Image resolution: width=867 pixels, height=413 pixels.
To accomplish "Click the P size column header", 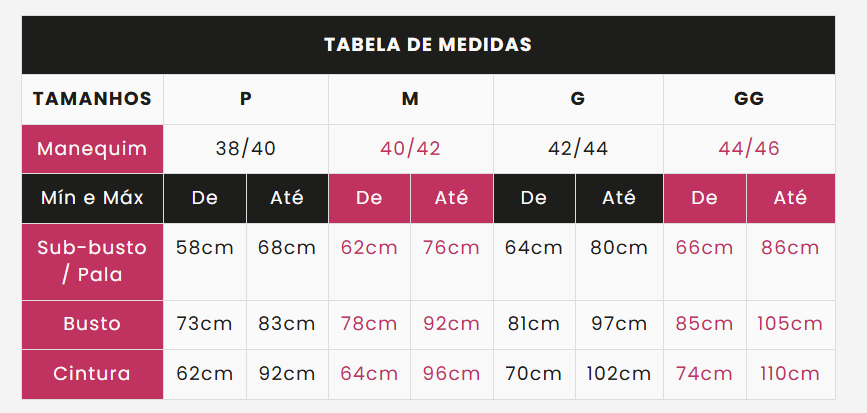I will 246,99.
